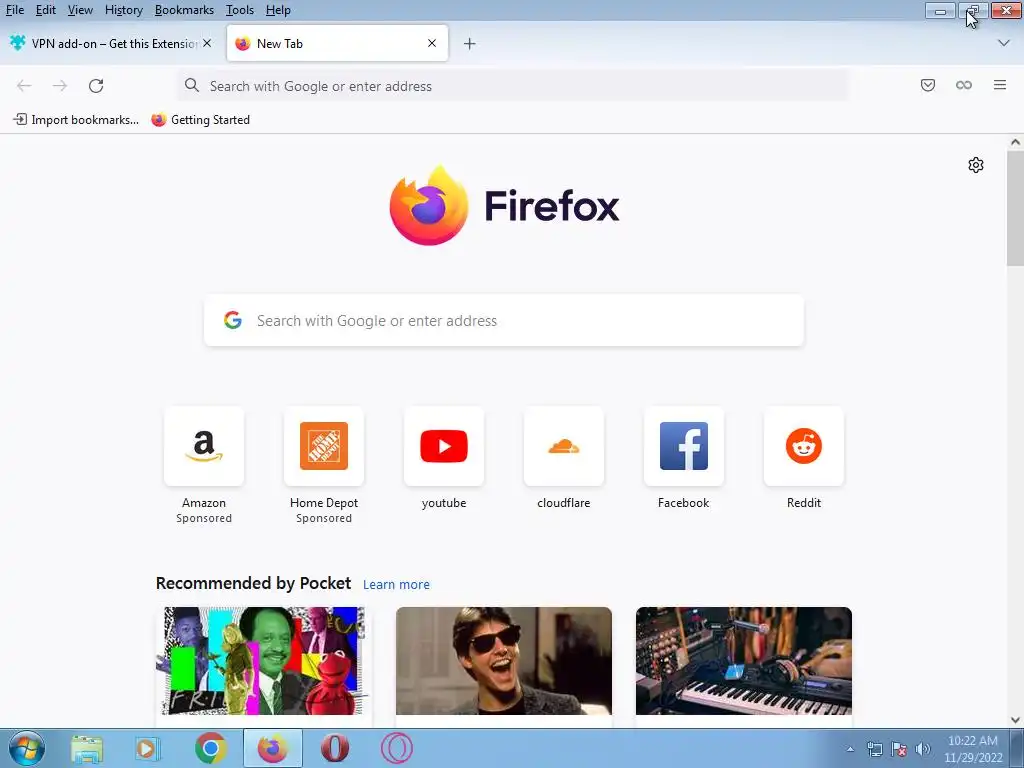1024x768 pixels.
Task: Close the VPN add-on tab
Action: [207, 43]
